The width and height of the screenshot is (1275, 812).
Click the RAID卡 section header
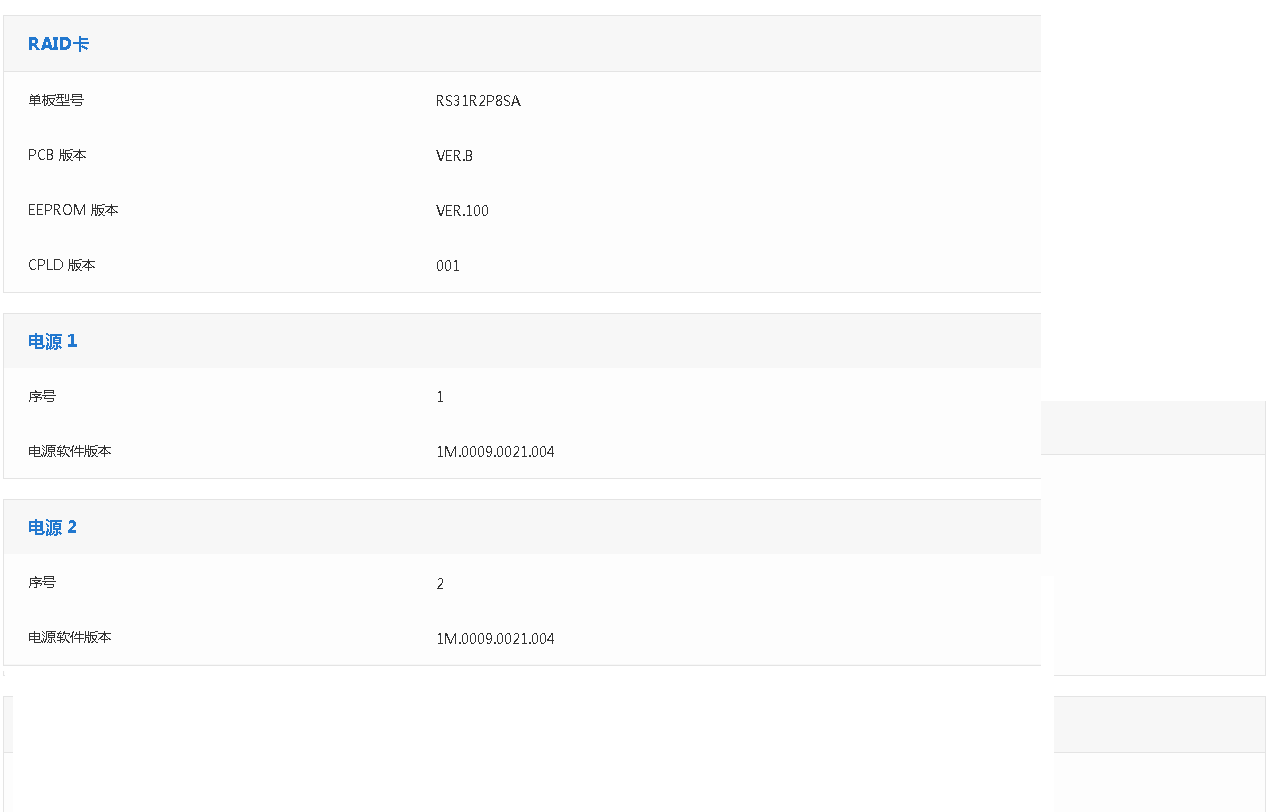[x=59, y=44]
